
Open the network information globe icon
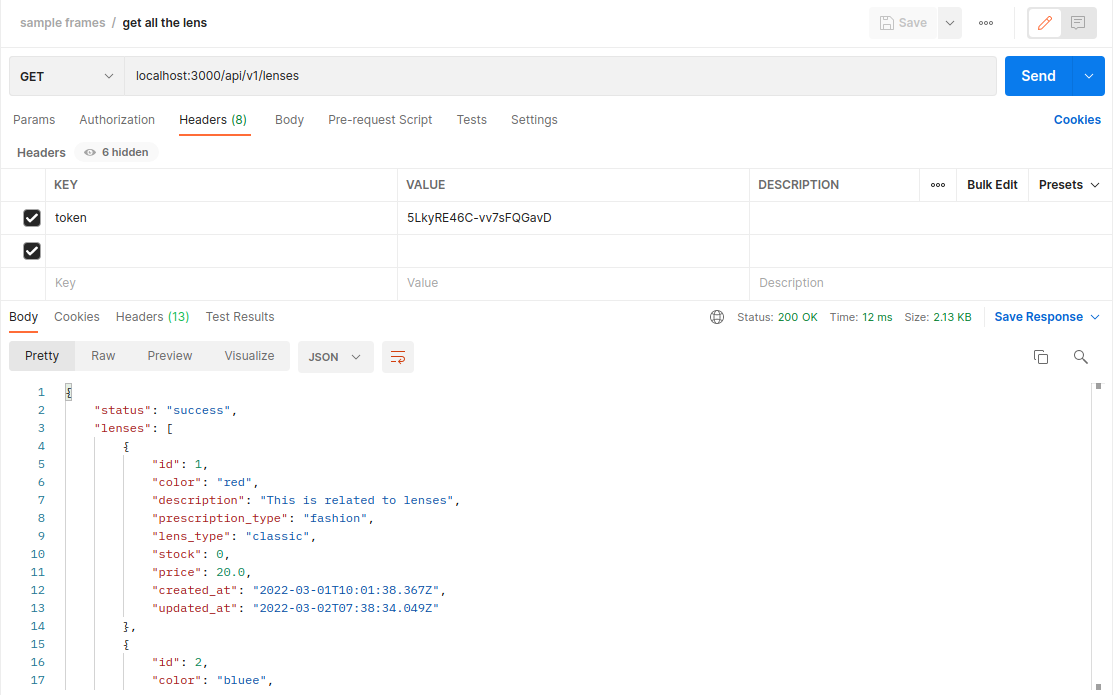click(717, 316)
